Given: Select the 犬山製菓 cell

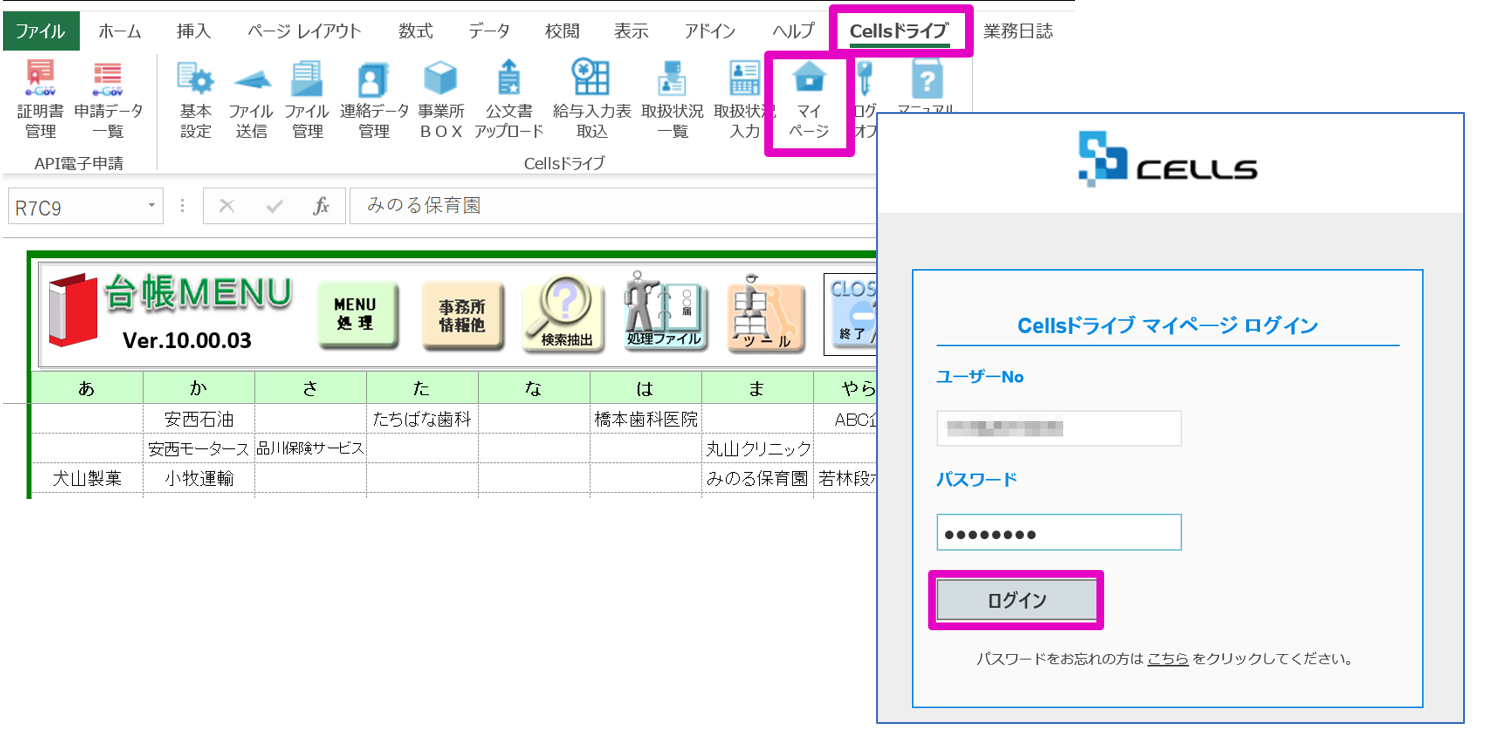Looking at the screenshot, I should [x=87, y=478].
